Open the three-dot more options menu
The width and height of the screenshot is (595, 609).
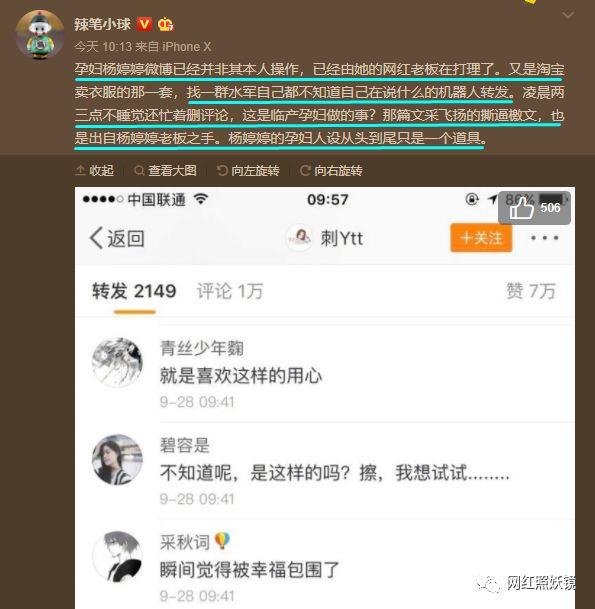click(545, 238)
